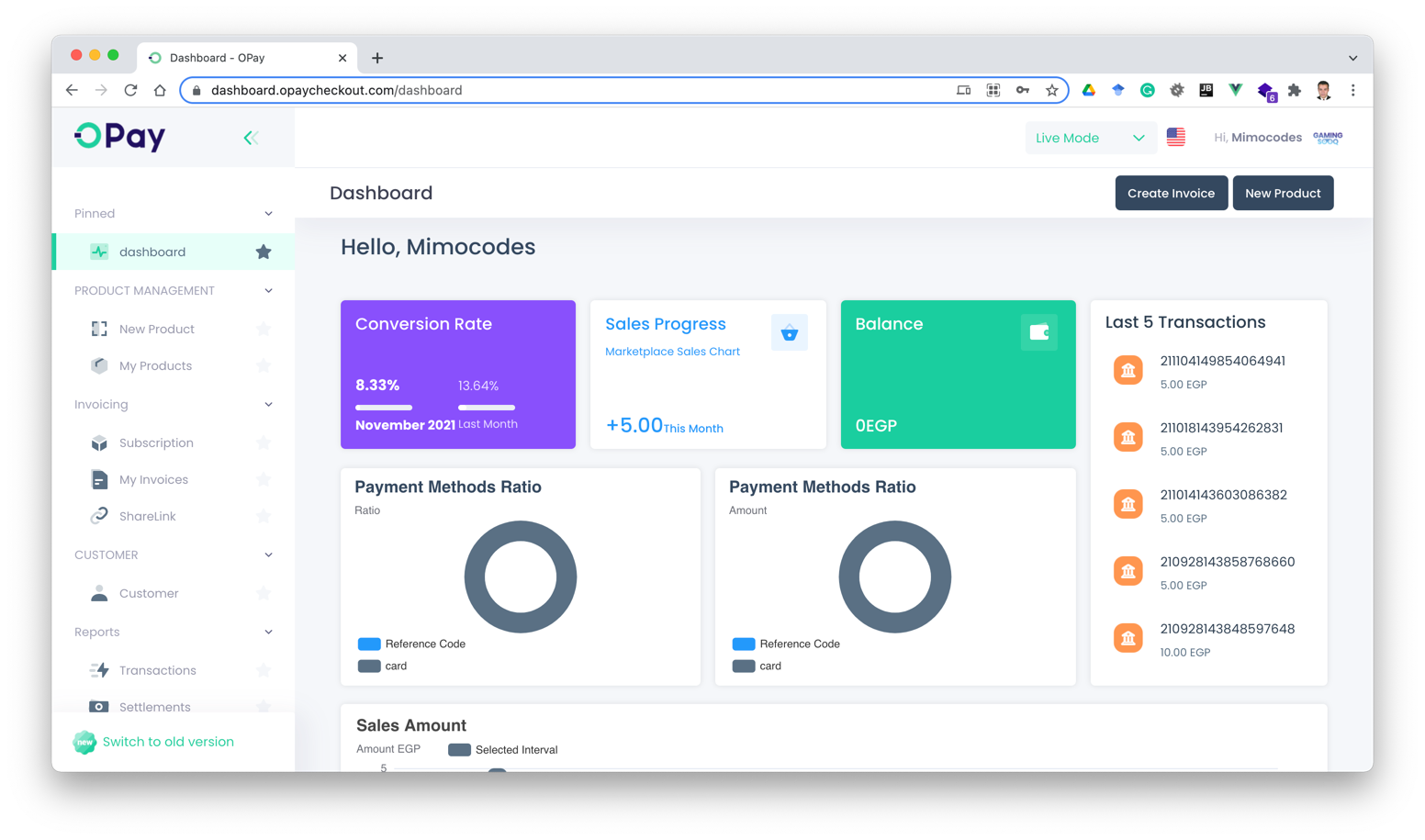The width and height of the screenshot is (1425, 840).
Task: Open a new browser tab
Action: 377,58
